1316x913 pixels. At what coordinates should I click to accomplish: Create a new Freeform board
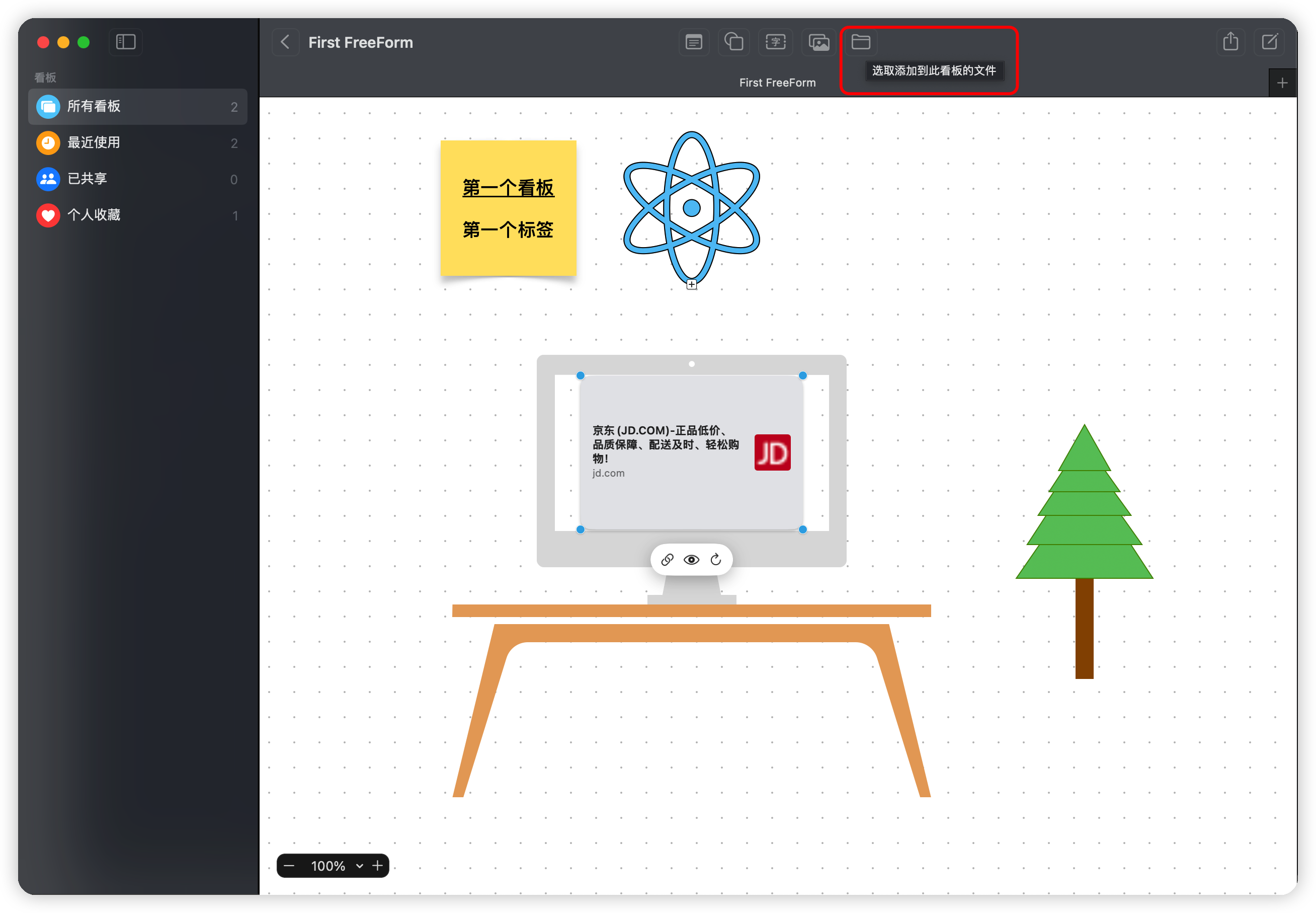(1269, 42)
